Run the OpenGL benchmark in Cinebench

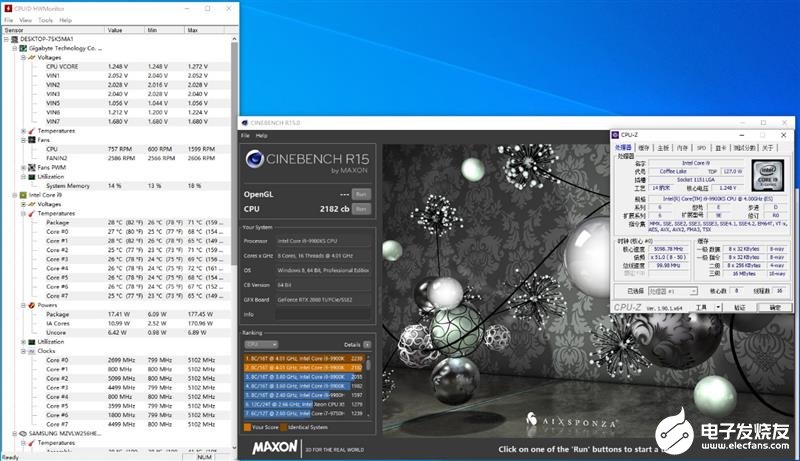pyautogui.click(x=361, y=194)
